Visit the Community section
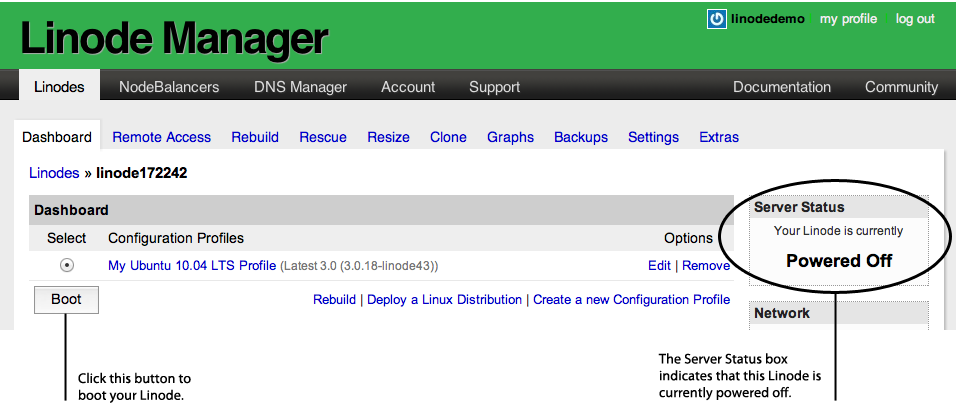This screenshot has height=407, width=956. click(901, 87)
